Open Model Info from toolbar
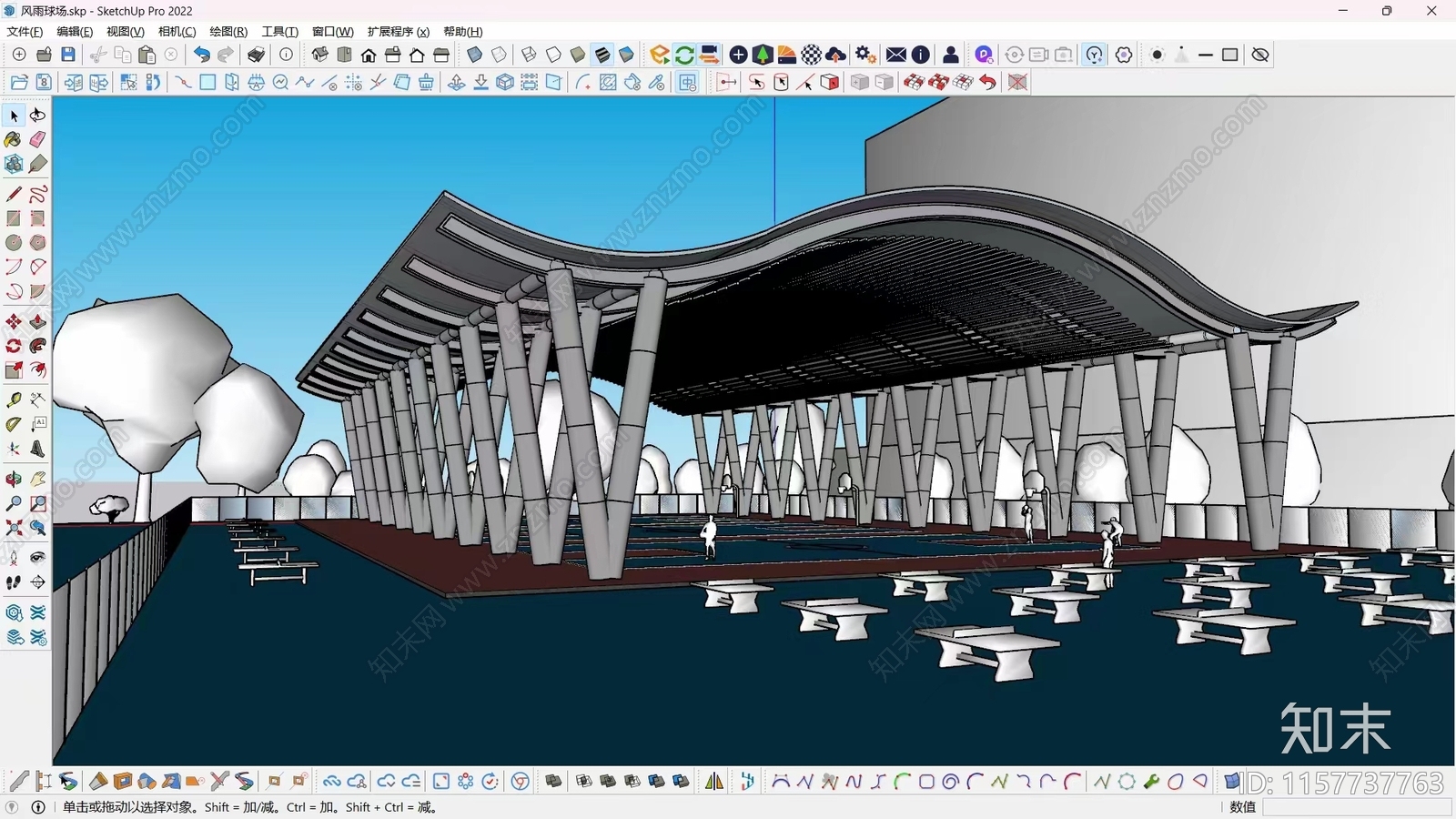The image size is (1456, 819). [x=286, y=55]
